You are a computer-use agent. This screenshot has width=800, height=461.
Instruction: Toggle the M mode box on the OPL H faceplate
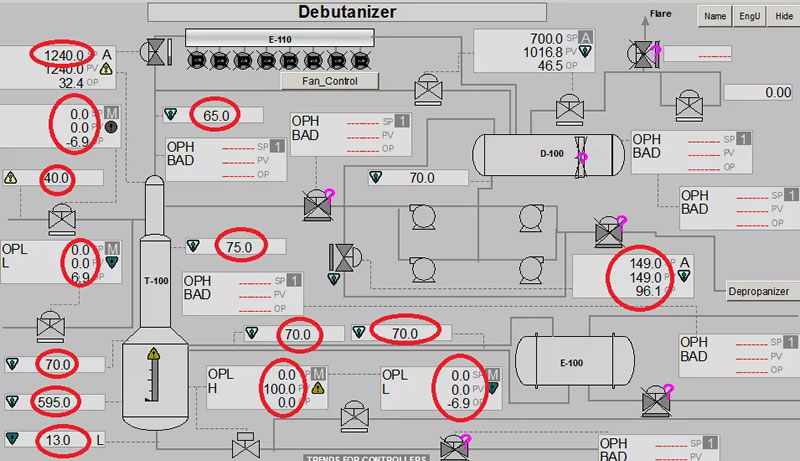point(319,374)
